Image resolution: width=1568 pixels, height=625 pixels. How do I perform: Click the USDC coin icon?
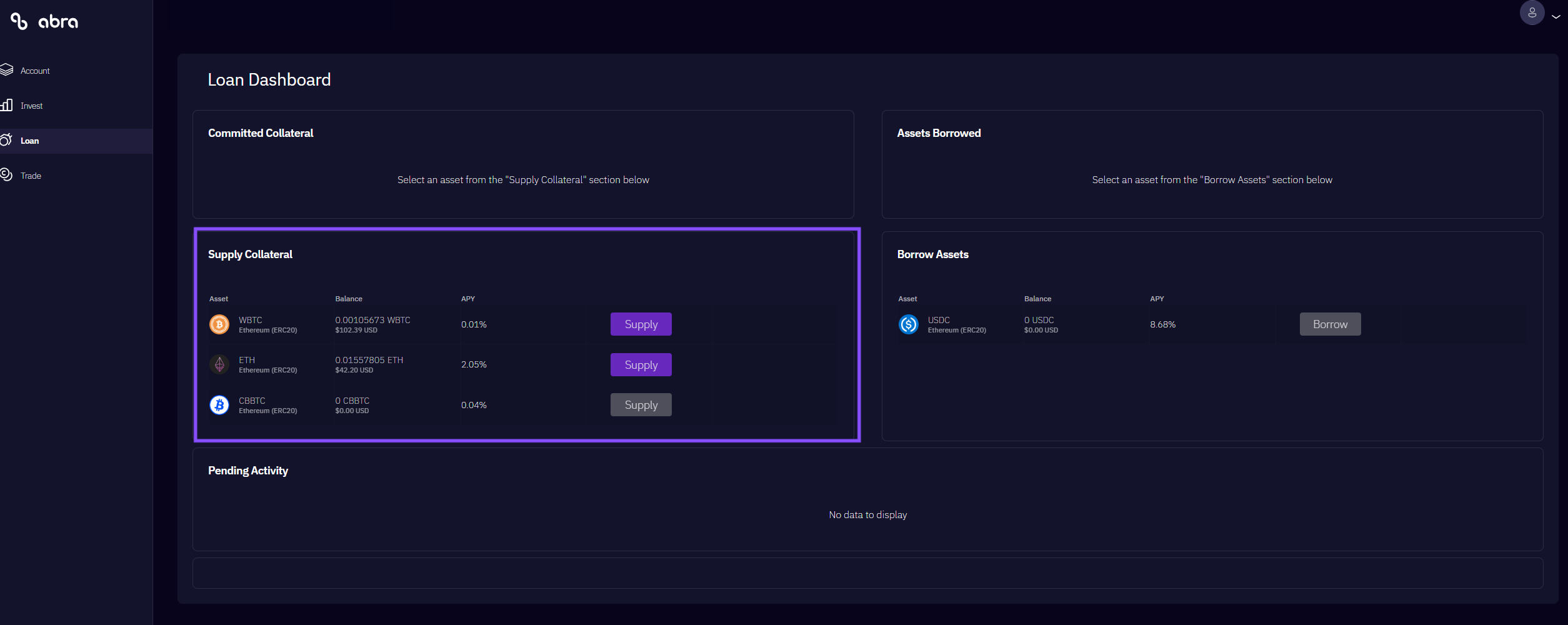pos(909,324)
